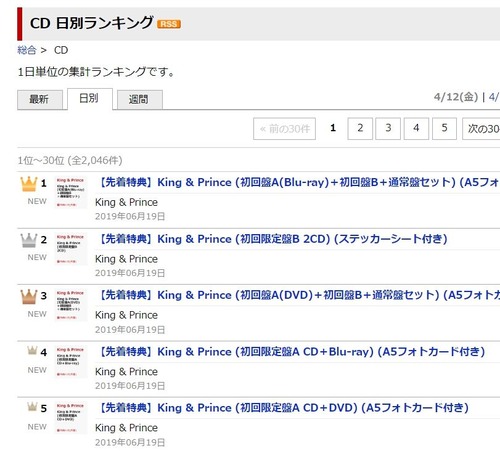Click artist name King & Prince under rank 2
The height and width of the screenshot is (451, 500).
click(x=126, y=259)
